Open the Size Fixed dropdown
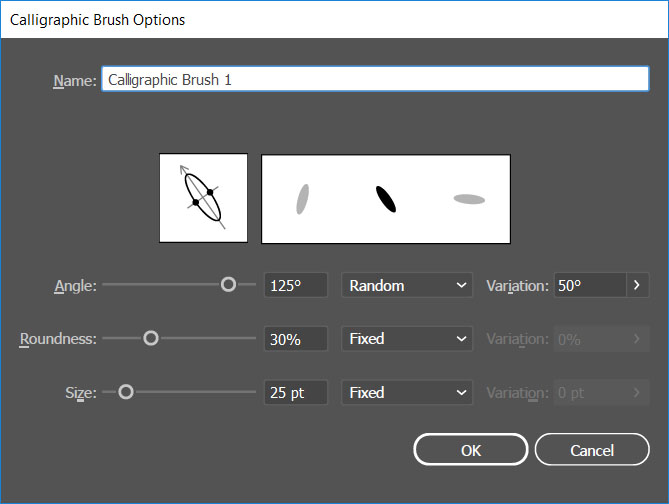 point(407,393)
